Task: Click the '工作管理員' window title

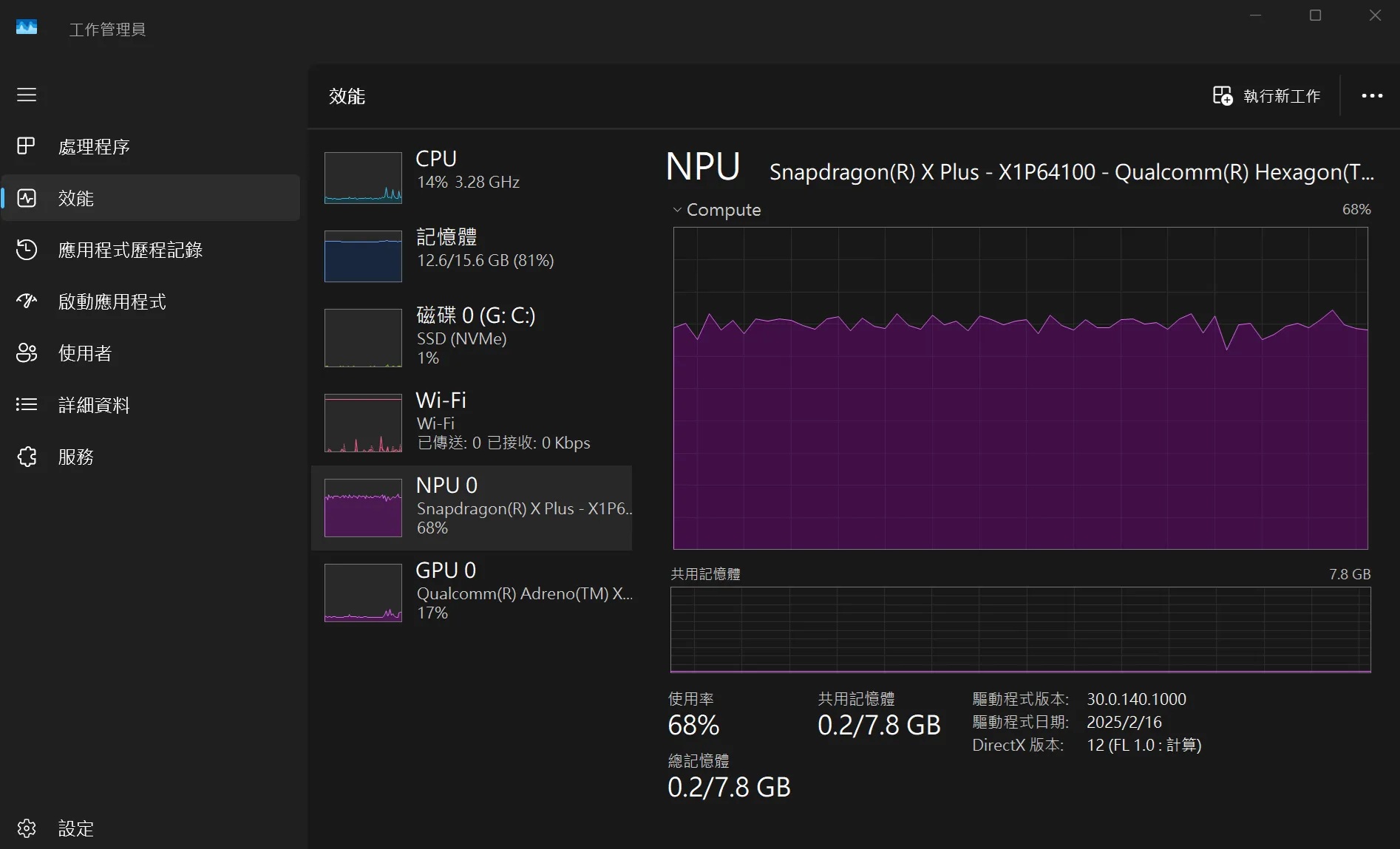Action: tap(107, 30)
